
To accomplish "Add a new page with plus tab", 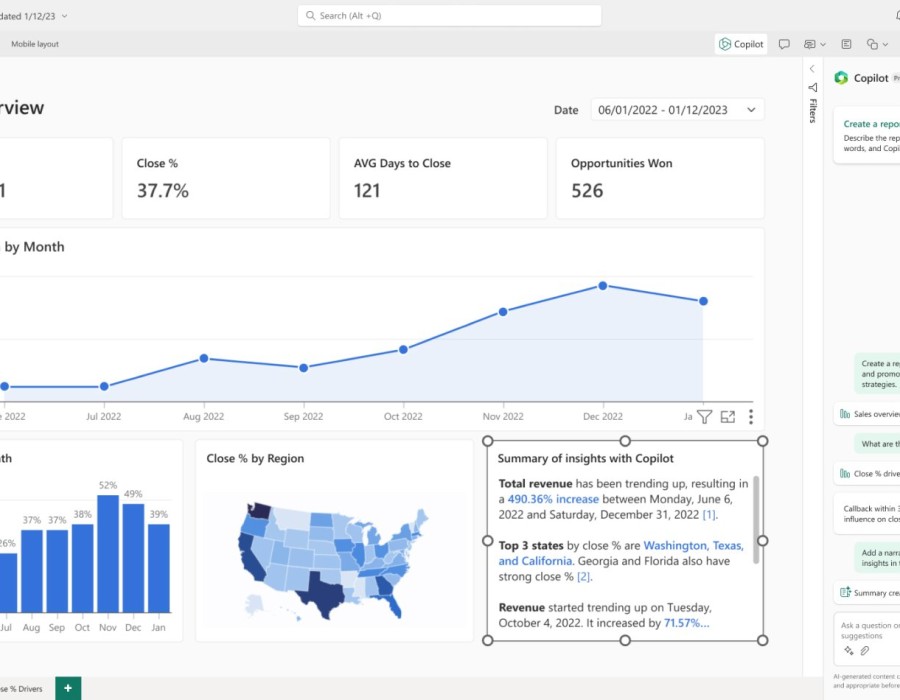I will 68,688.
